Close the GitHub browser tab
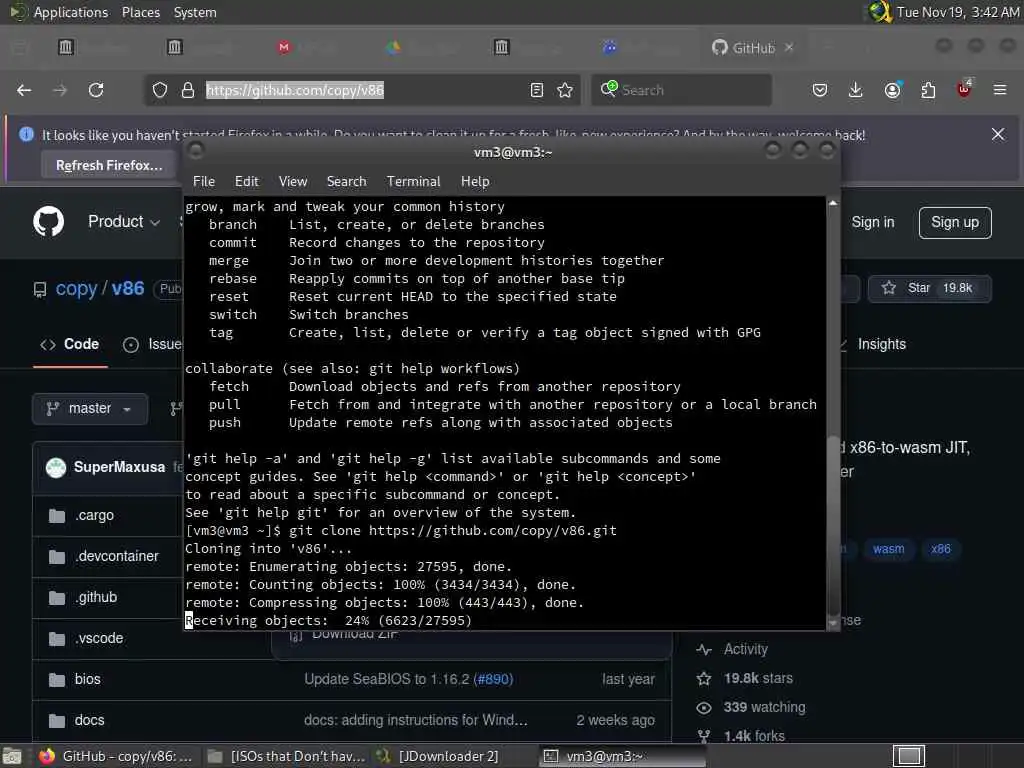1024x768 pixels. (x=789, y=47)
